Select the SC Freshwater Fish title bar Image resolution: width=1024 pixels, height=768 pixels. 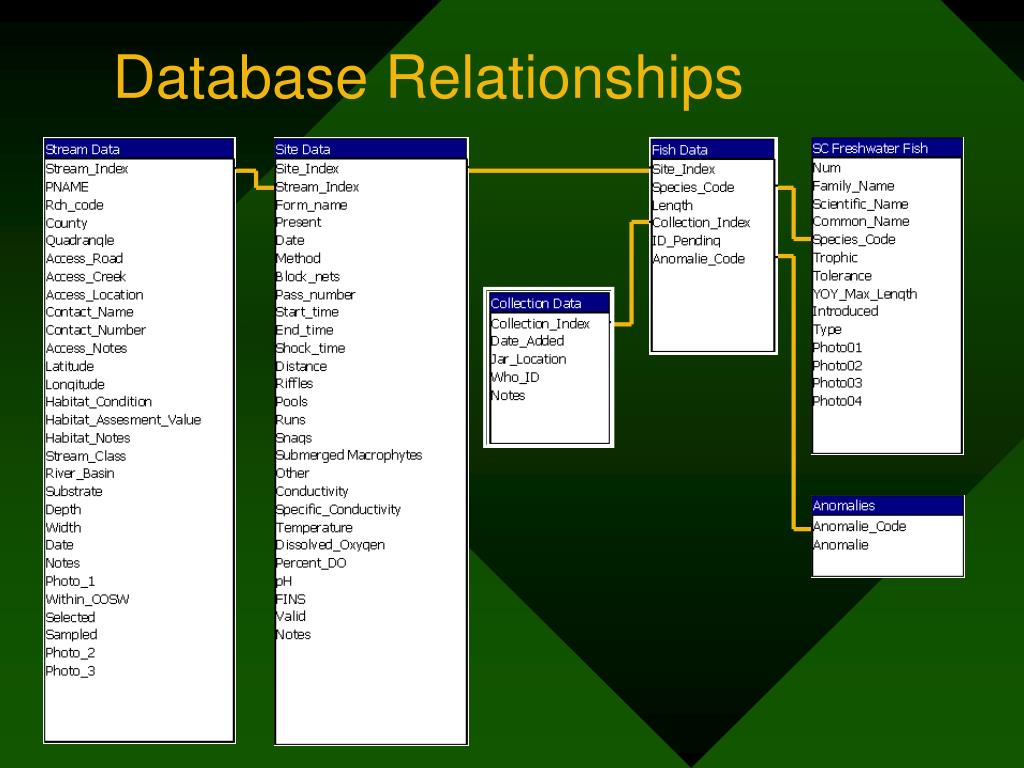tap(887, 148)
